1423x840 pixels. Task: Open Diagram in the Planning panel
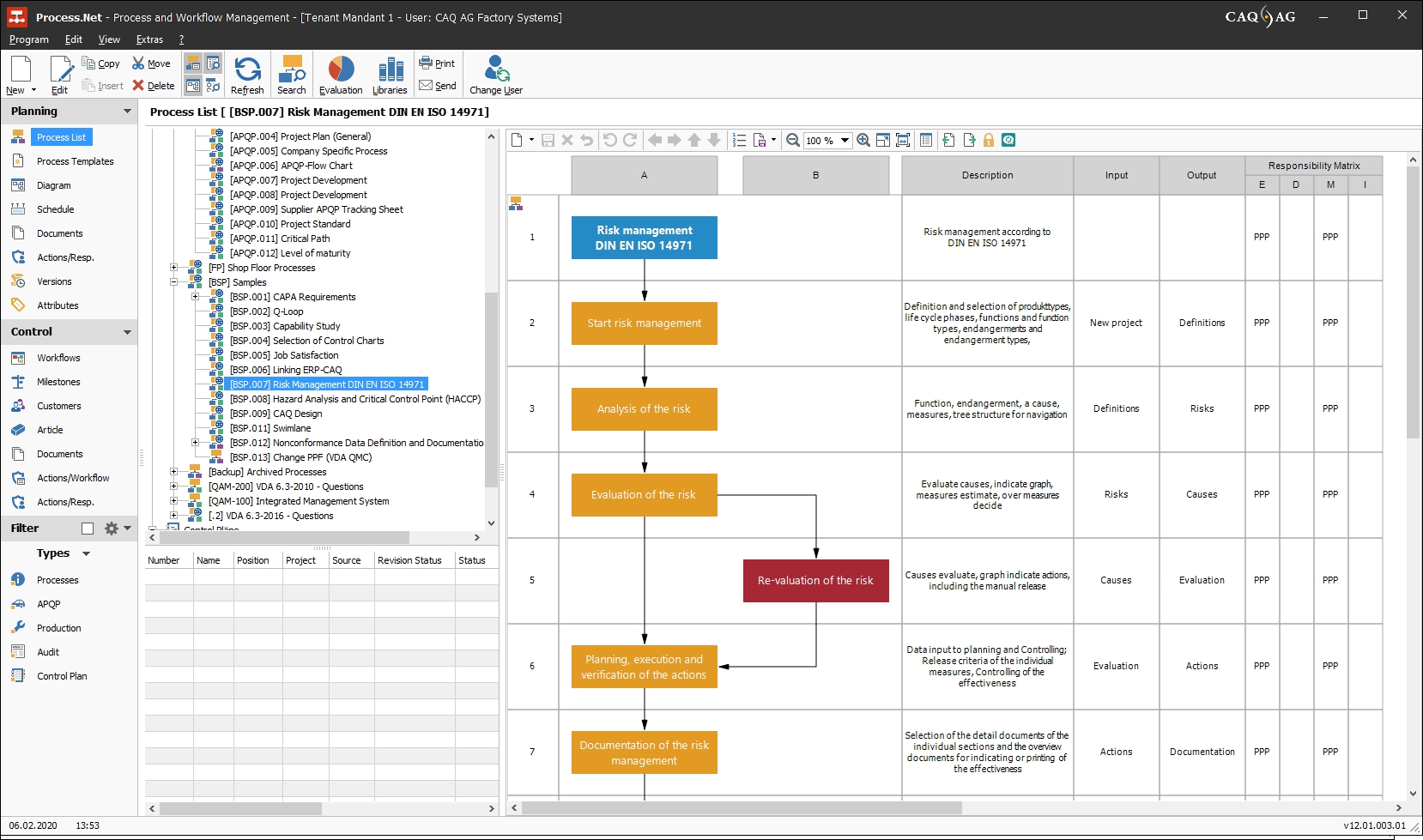point(53,185)
